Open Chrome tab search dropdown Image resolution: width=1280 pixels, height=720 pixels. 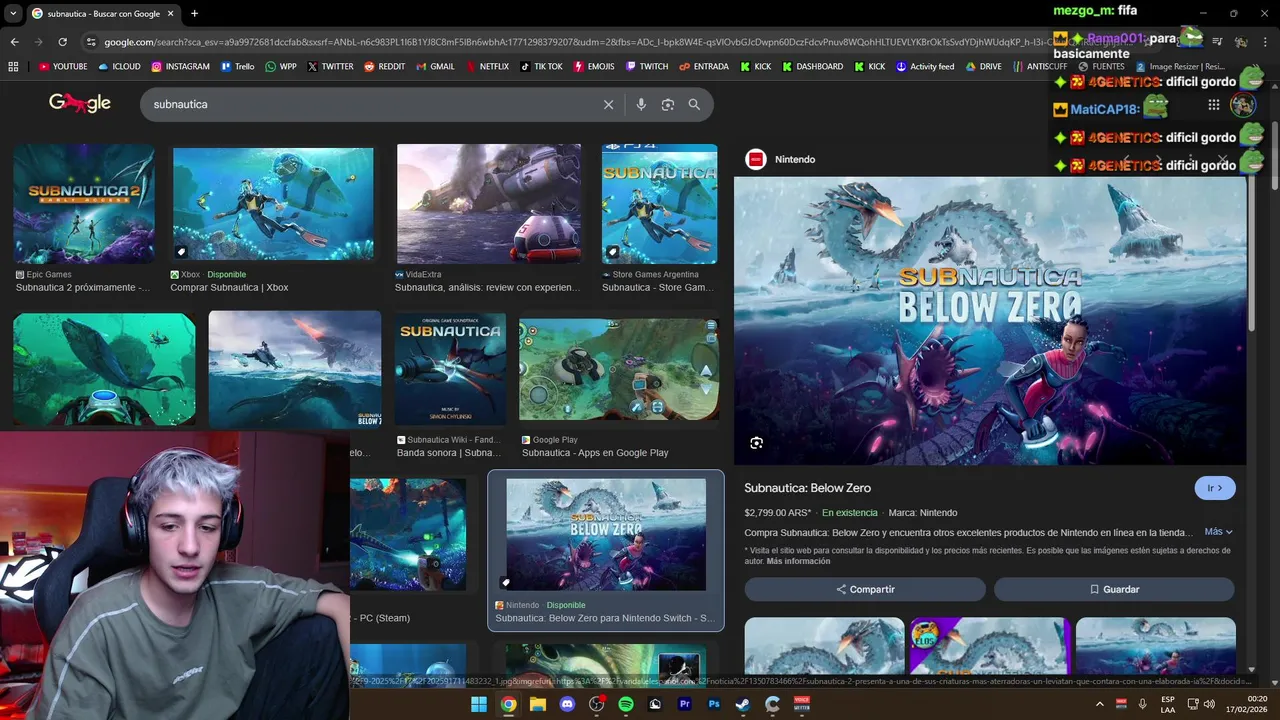13,13
